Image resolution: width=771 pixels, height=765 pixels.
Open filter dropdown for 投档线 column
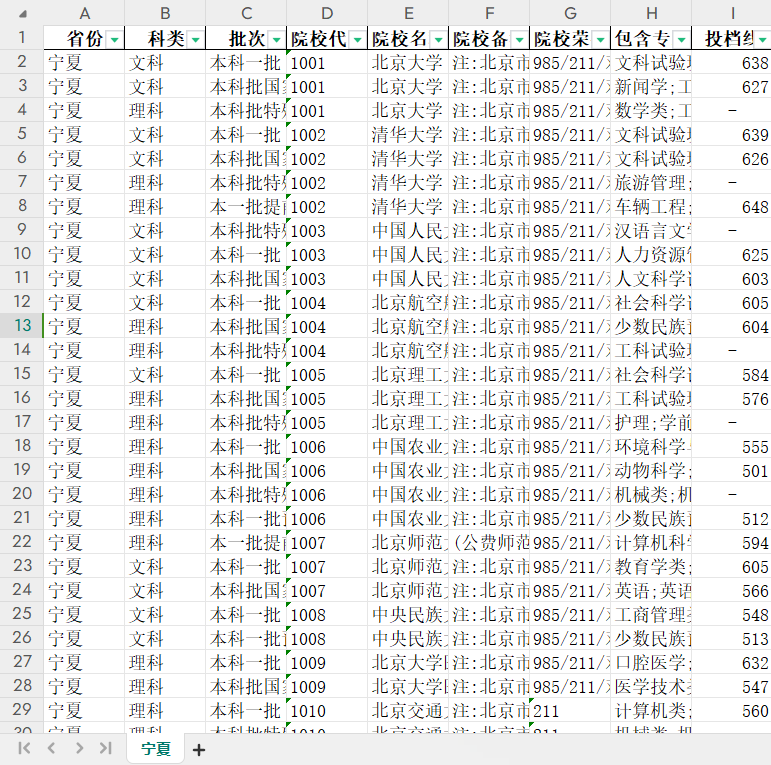[763, 39]
